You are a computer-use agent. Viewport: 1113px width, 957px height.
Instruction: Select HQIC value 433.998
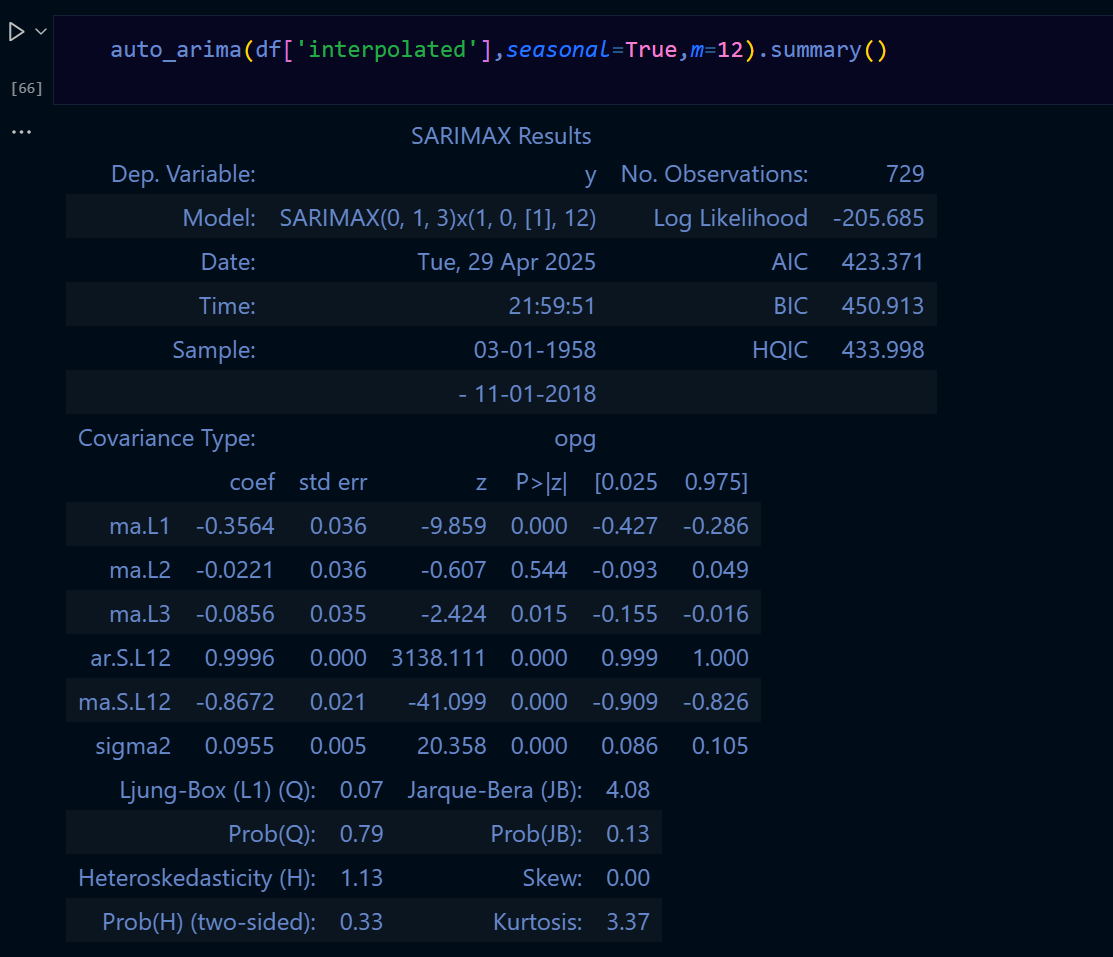tap(882, 350)
